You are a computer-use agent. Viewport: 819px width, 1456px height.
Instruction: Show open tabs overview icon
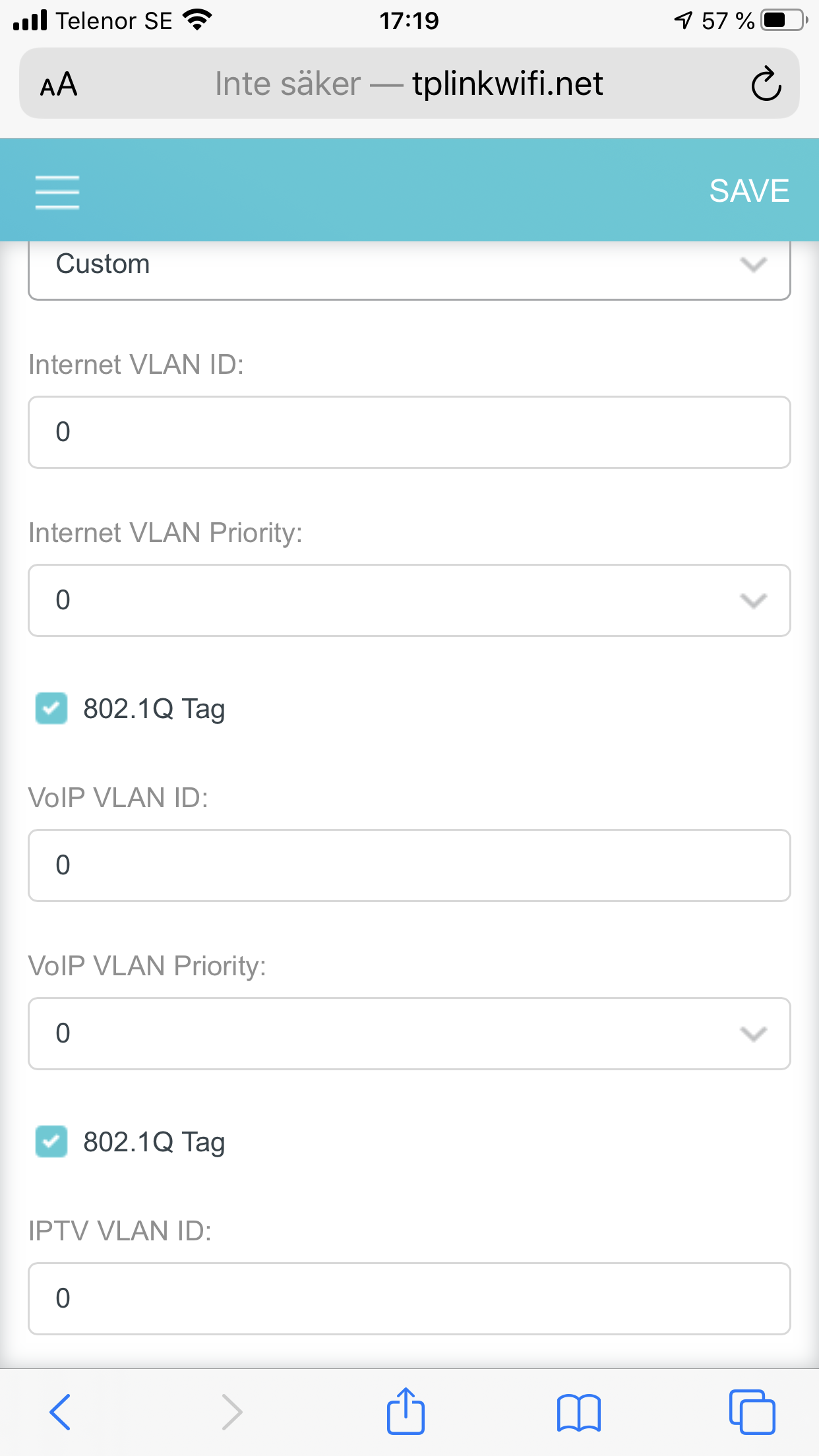click(752, 1412)
